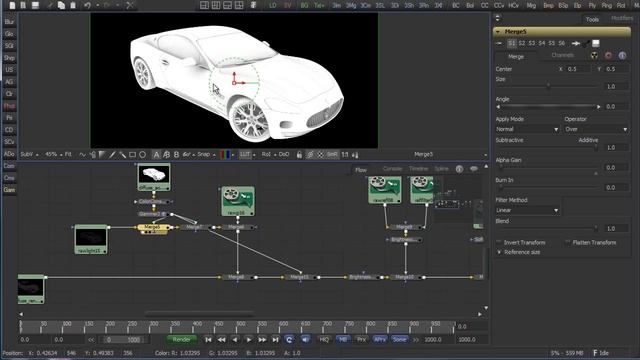Select the Ellipse mask tool in viewer toolbar
Image resolution: width=640 pixels, height=360 pixels.
pos(142,155)
